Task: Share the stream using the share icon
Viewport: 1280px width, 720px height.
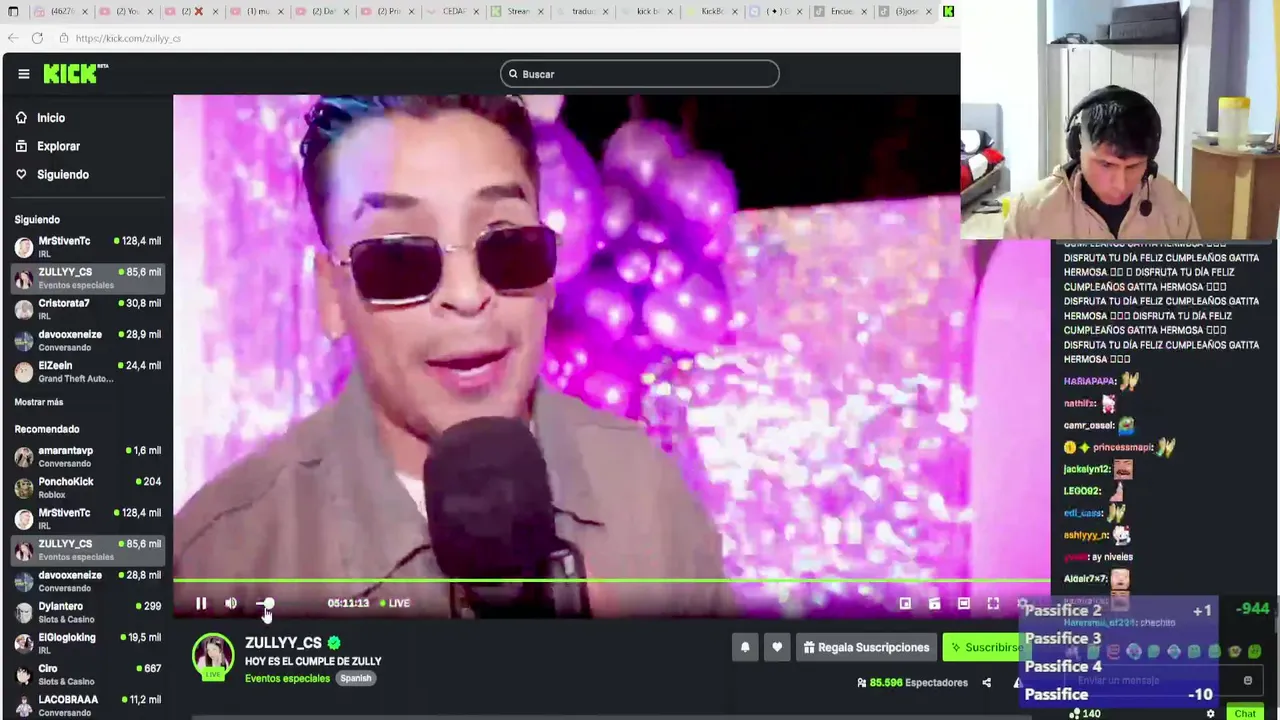Action: tap(986, 683)
